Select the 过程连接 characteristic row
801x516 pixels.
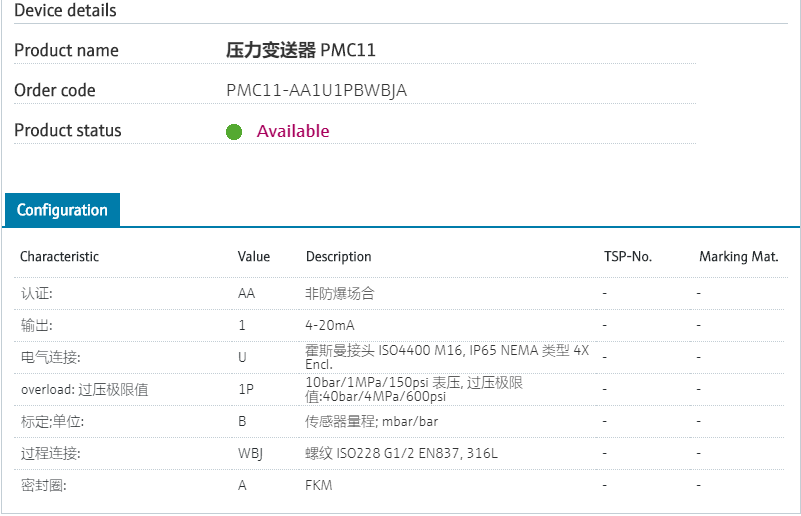(x=50, y=454)
